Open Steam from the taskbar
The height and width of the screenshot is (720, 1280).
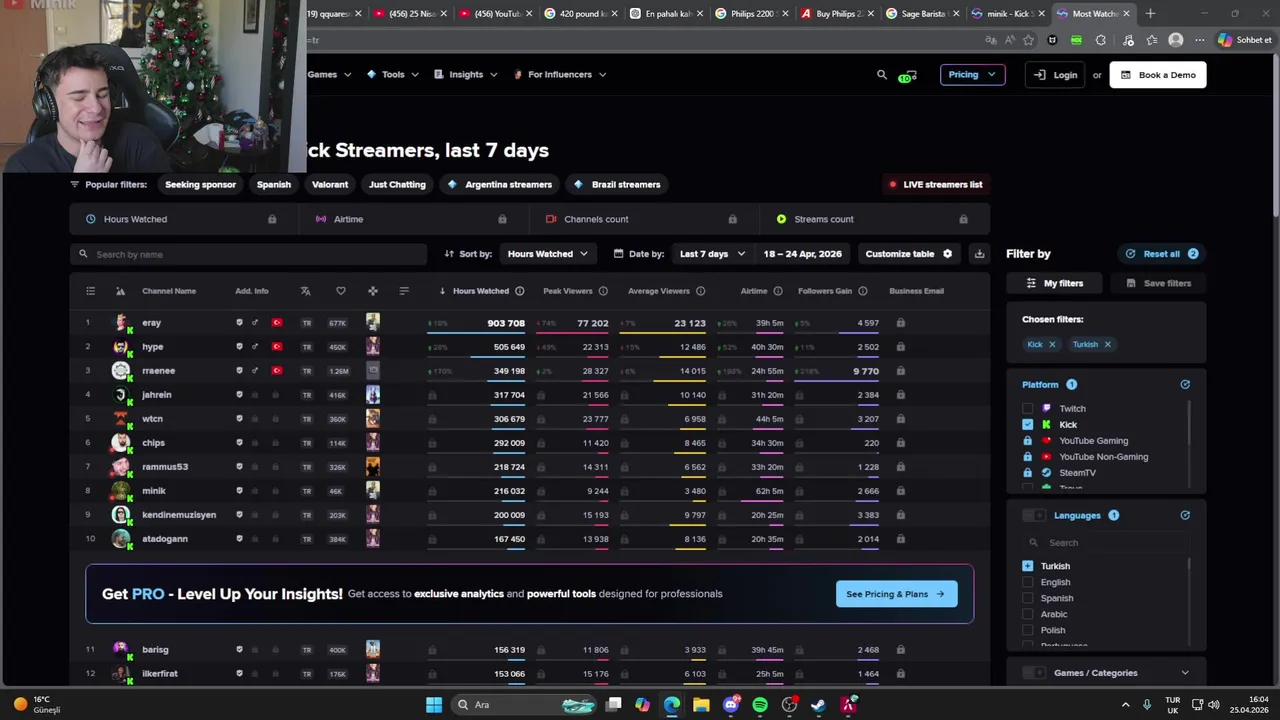click(818, 705)
